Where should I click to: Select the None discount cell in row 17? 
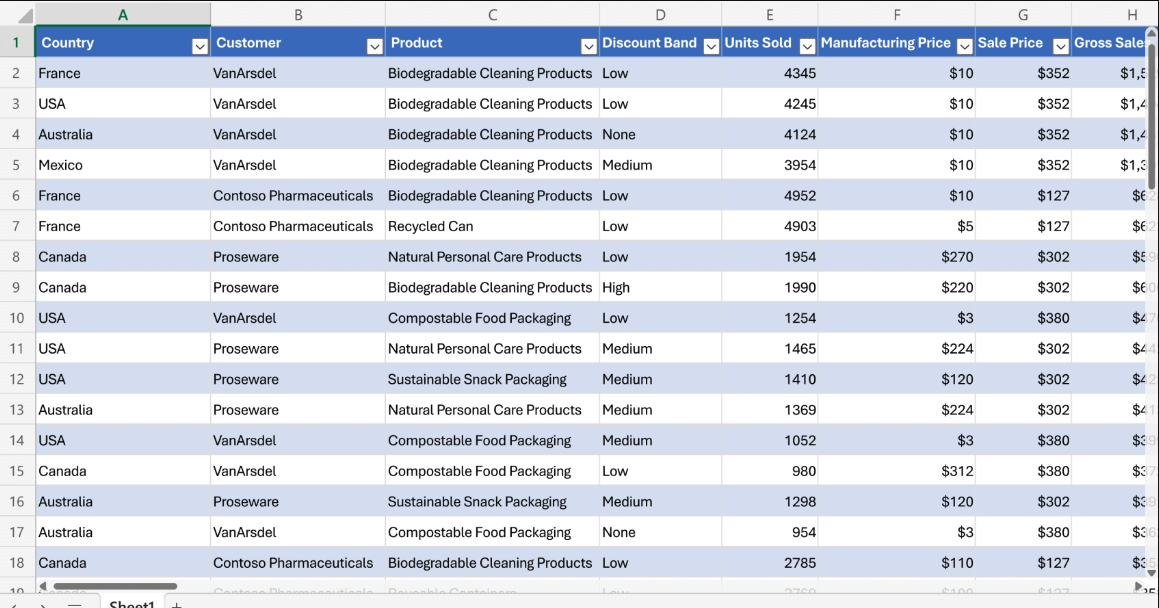coord(660,532)
